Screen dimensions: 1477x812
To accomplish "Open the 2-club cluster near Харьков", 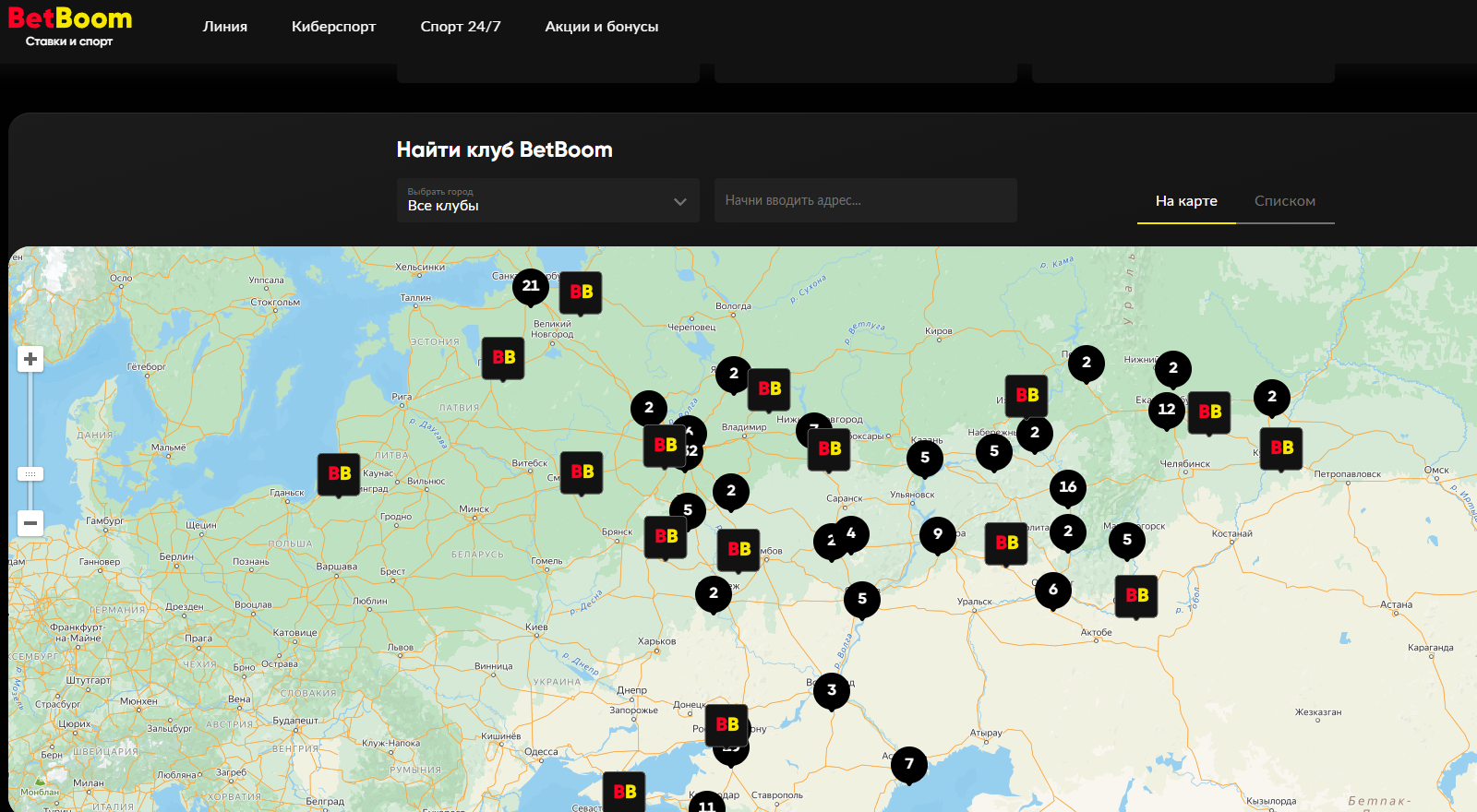I will [x=714, y=594].
